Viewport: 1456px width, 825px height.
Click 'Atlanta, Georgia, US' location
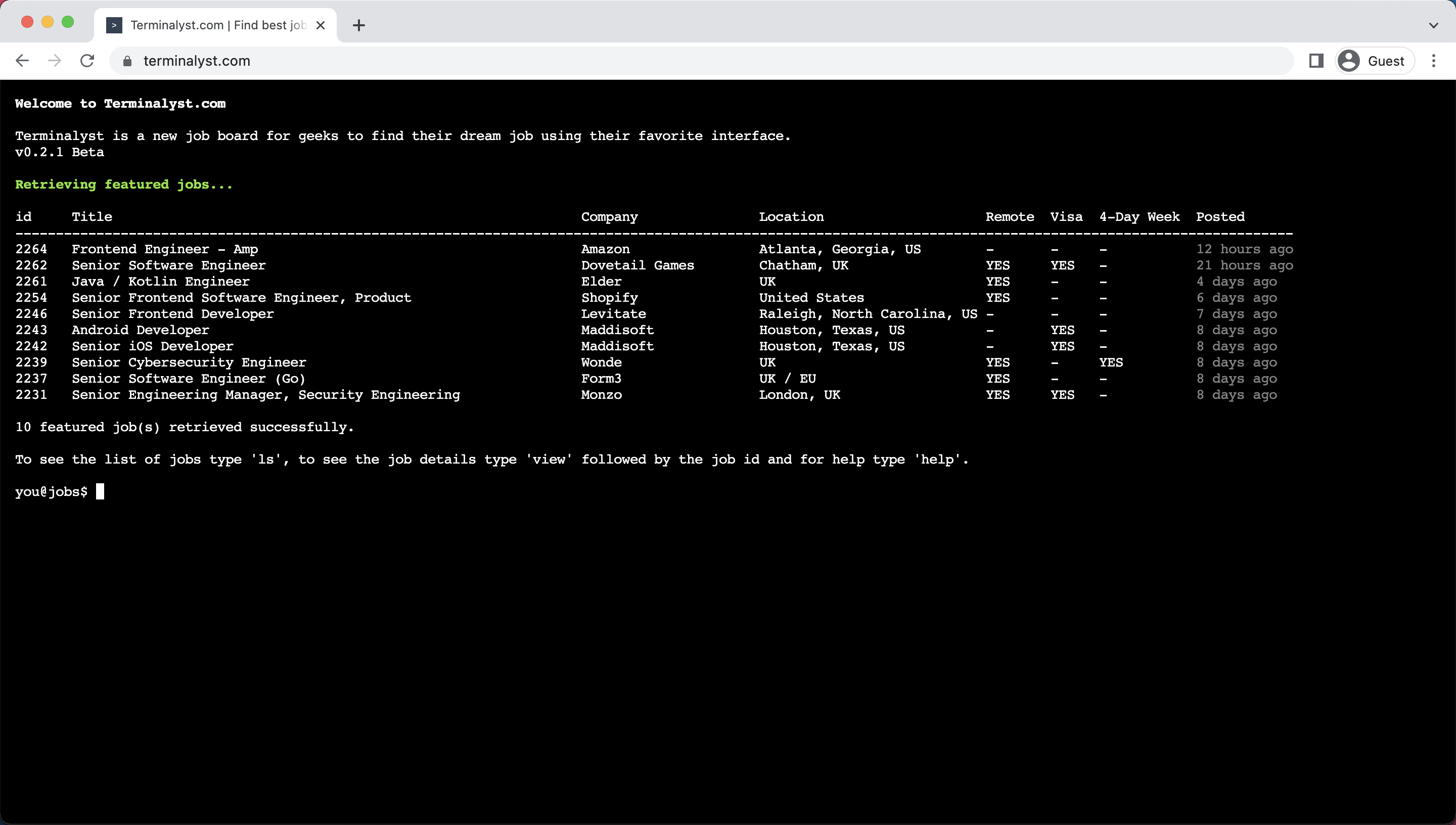[840, 249]
